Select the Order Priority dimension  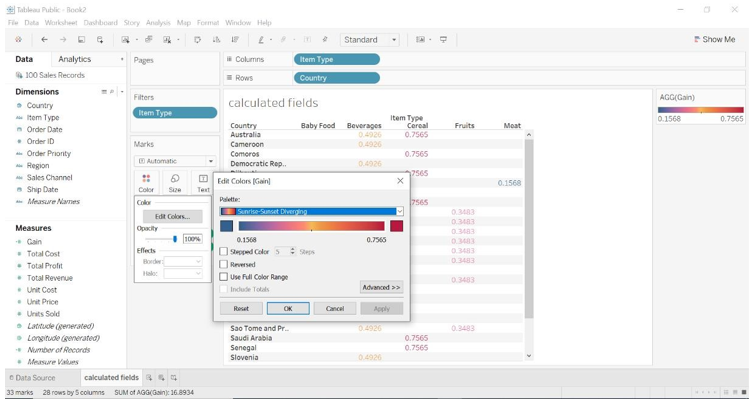pos(49,153)
